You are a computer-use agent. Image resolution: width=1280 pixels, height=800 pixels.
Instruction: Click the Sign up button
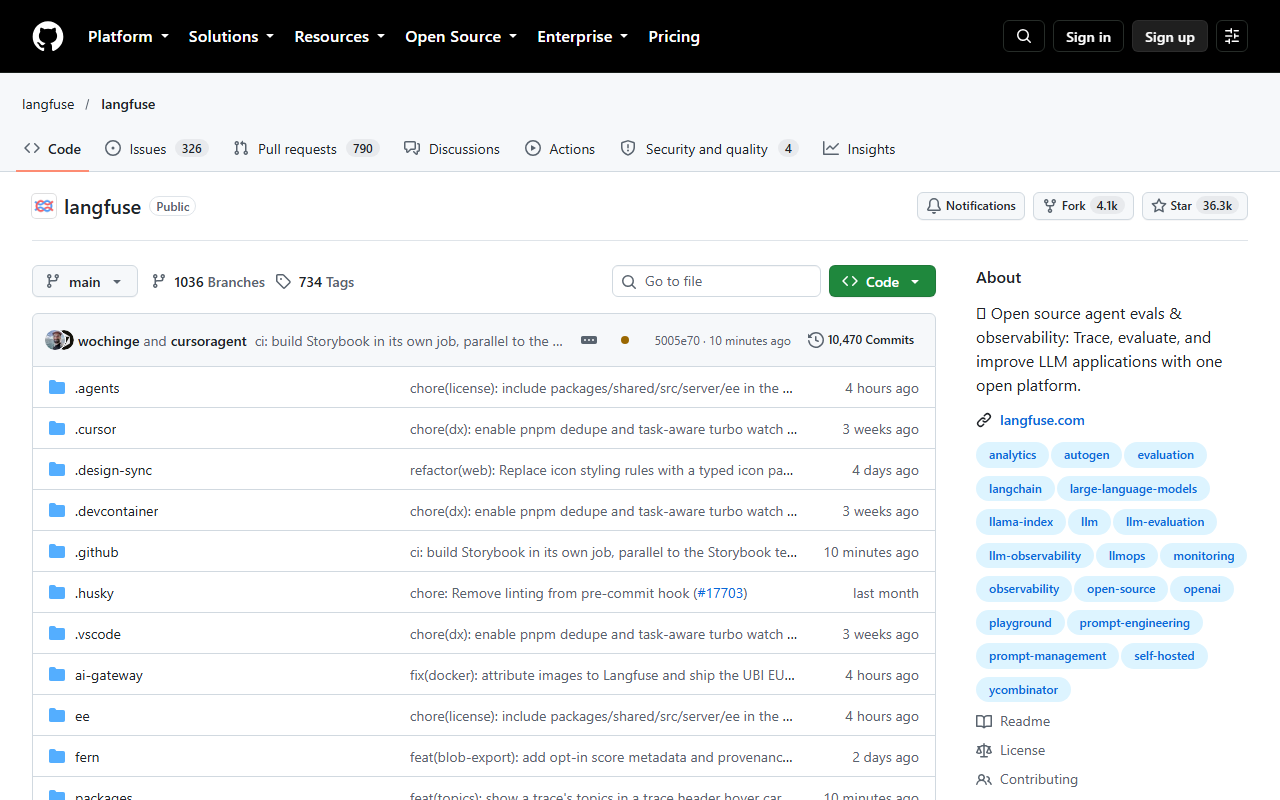pyautogui.click(x=1170, y=36)
